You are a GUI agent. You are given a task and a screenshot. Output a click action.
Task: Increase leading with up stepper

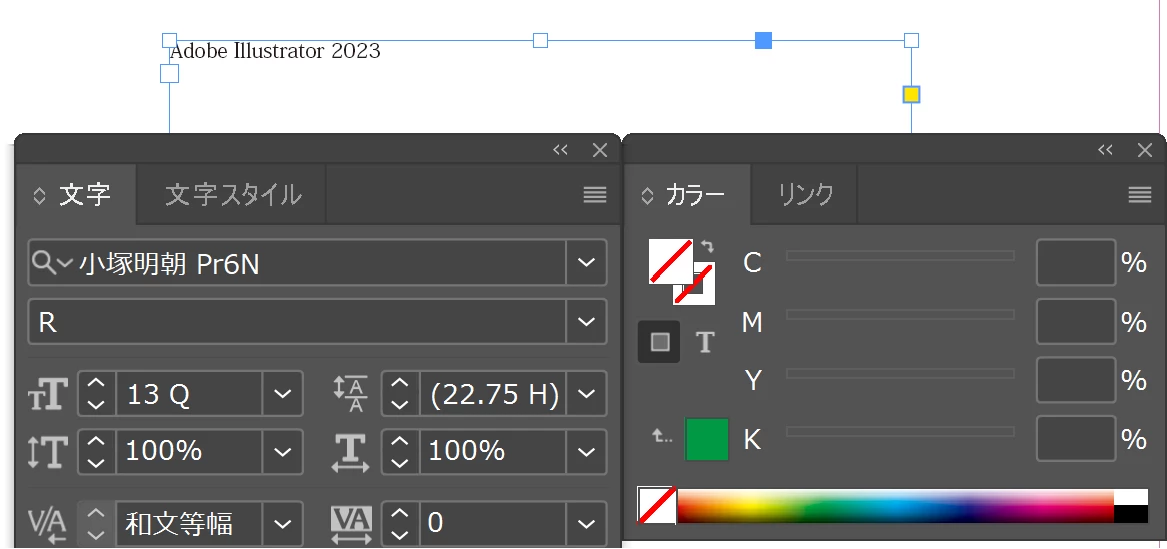(400, 385)
